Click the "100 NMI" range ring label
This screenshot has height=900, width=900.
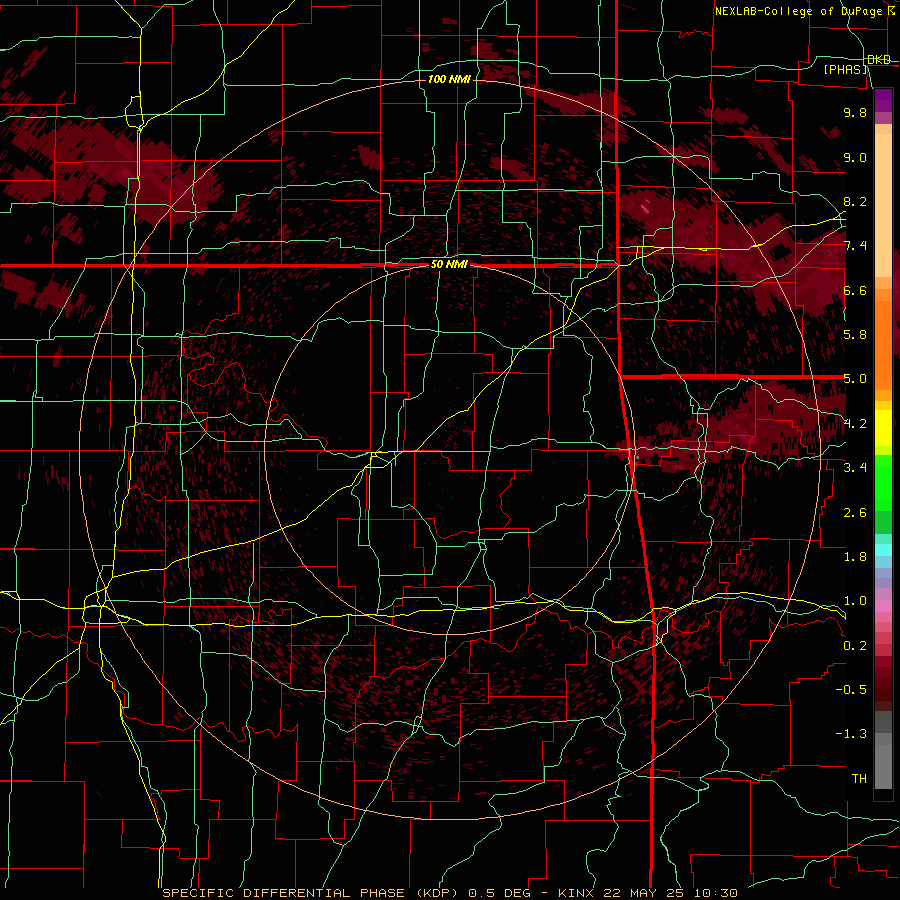(x=449, y=79)
